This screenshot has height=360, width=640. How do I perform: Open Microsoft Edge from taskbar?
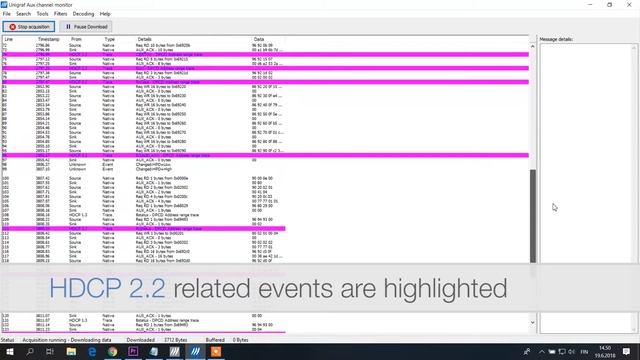point(92,351)
